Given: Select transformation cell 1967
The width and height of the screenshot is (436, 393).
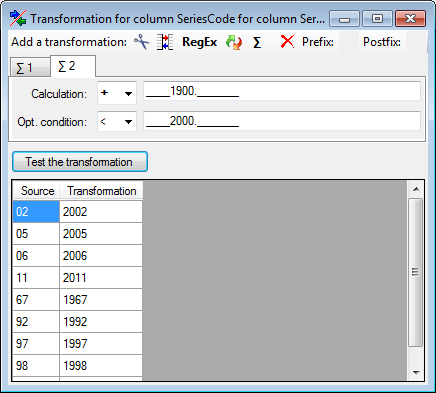Looking at the screenshot, I should point(101,300).
